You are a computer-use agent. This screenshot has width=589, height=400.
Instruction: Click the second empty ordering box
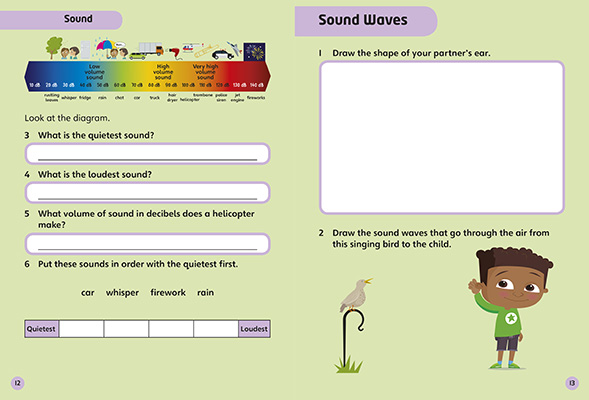tap(126, 329)
